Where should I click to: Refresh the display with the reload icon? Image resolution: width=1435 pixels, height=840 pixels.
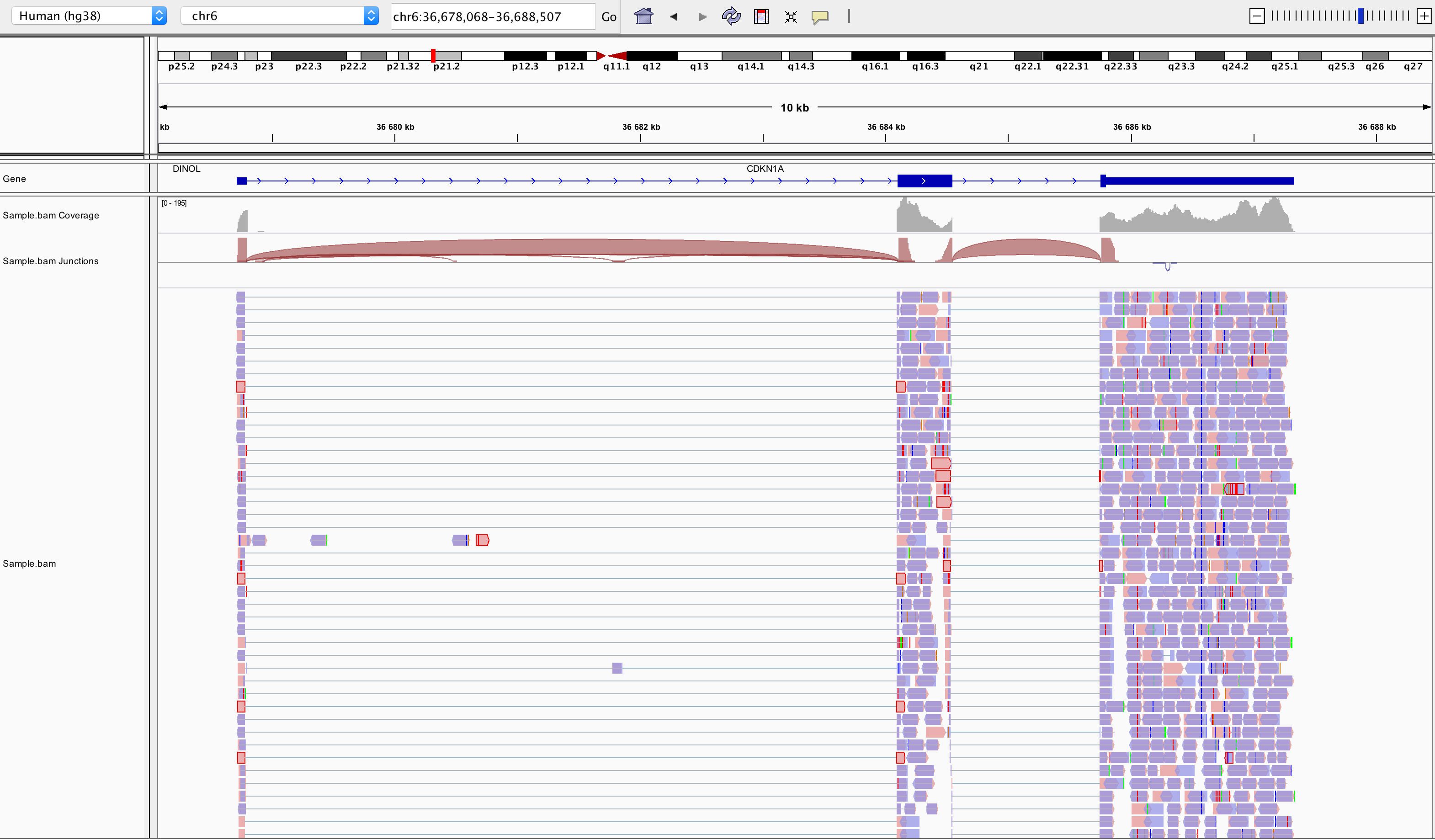731,16
